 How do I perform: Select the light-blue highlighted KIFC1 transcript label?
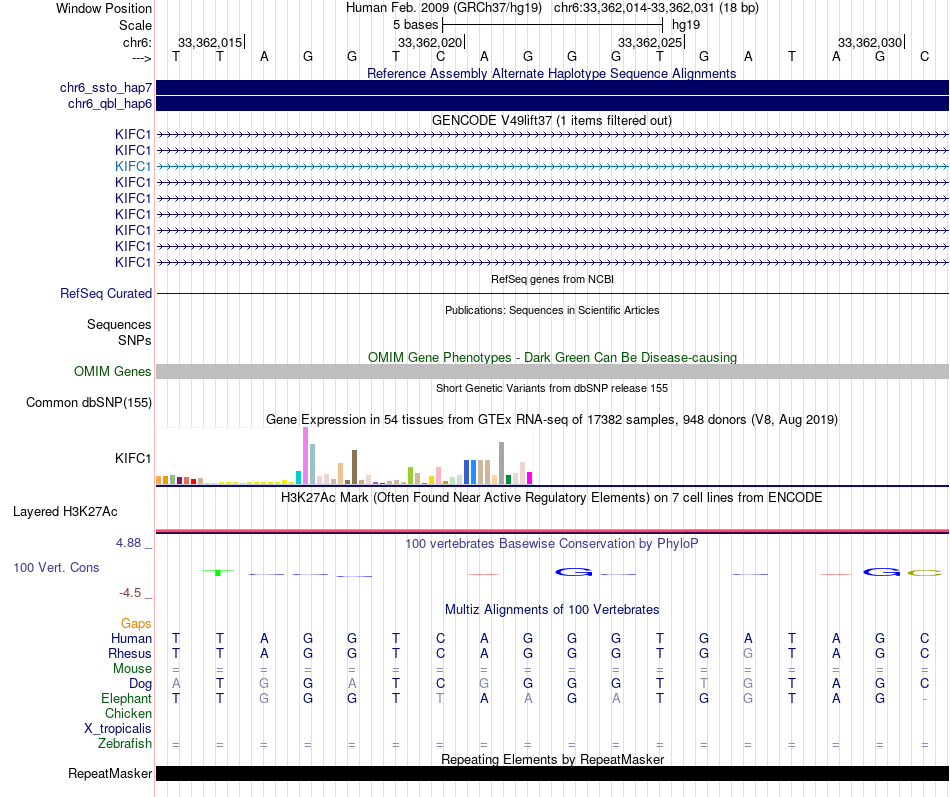point(133,166)
